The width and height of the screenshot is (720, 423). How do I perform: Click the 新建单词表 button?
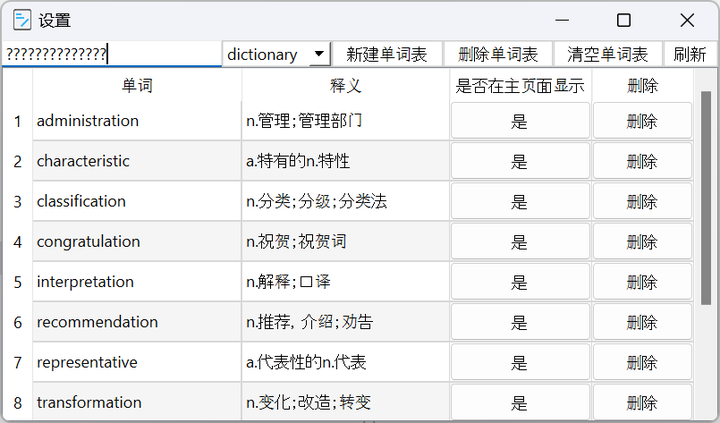(x=386, y=54)
